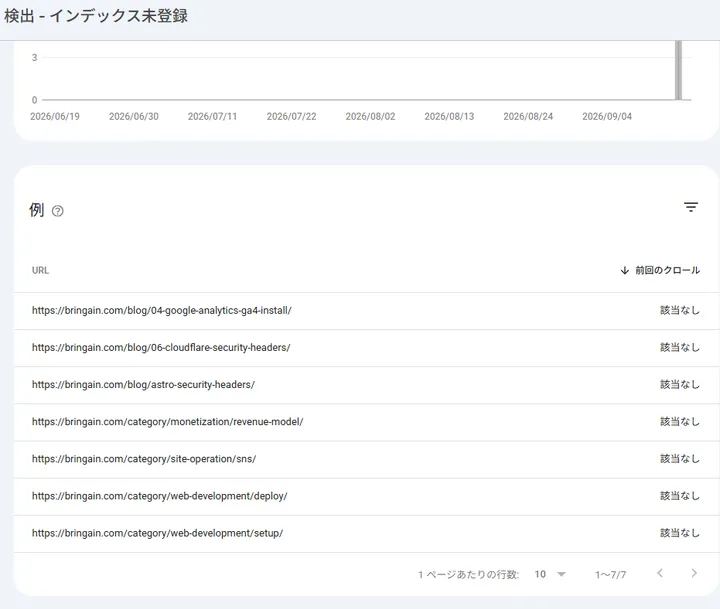Click the gray bar at chart's right end

point(678,70)
